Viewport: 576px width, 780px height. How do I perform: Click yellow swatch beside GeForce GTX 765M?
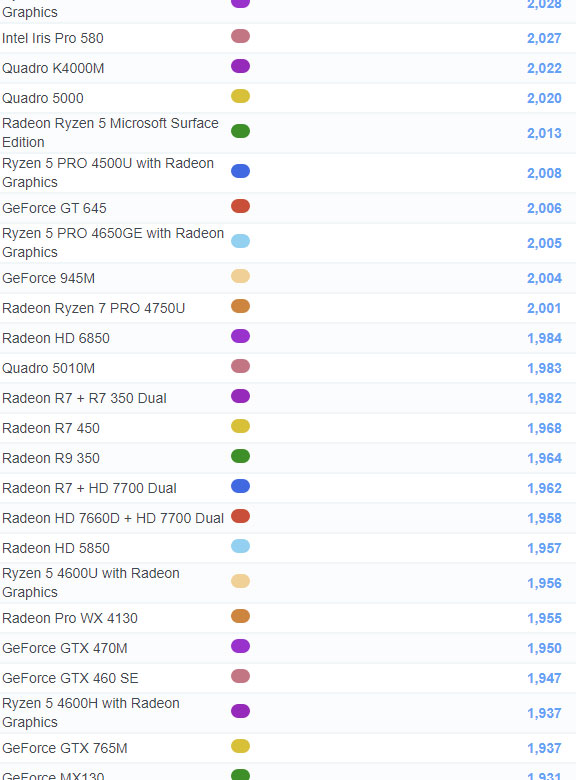pyautogui.click(x=240, y=746)
